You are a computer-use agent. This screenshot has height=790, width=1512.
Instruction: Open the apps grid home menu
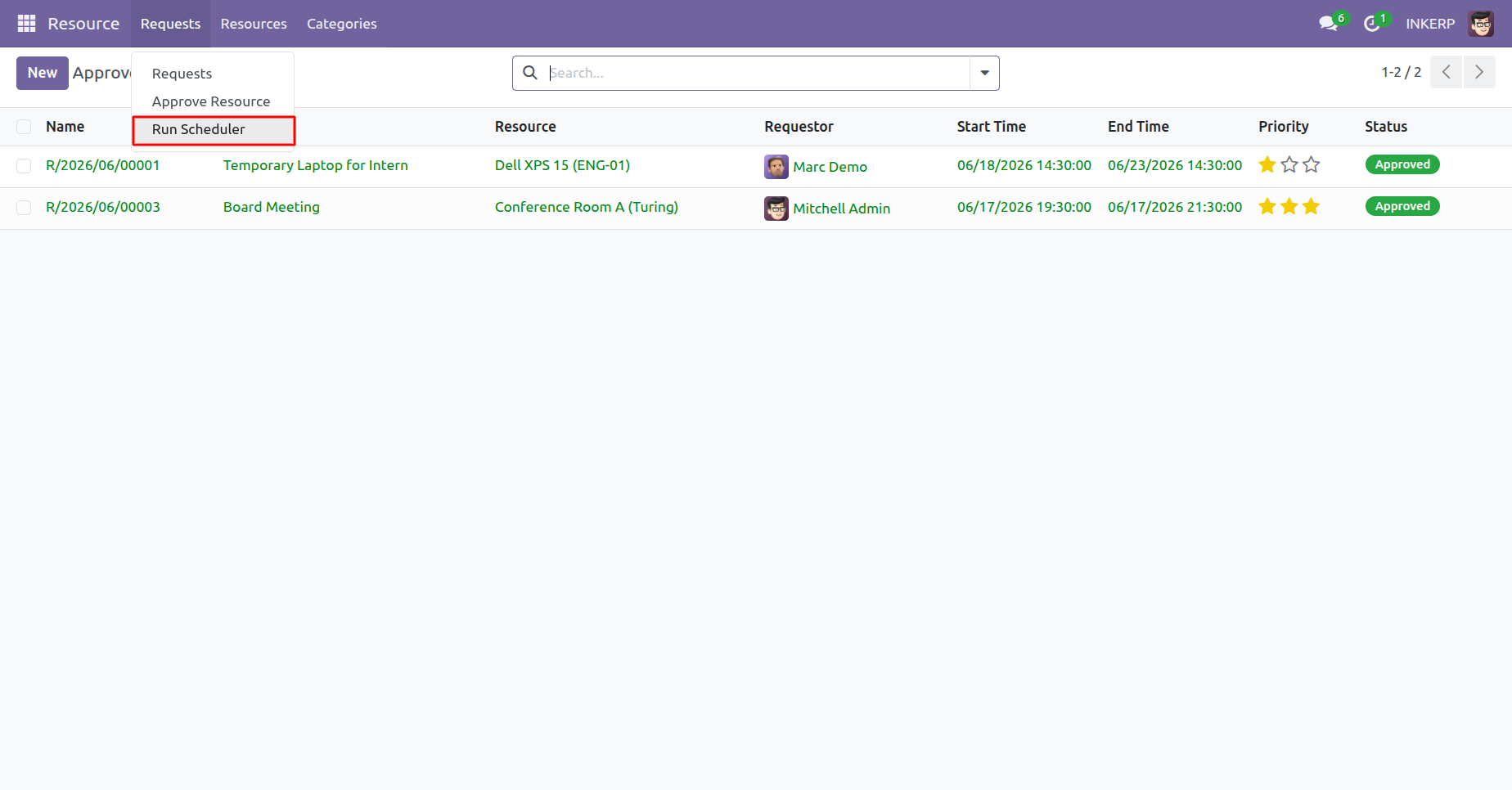[x=26, y=24]
